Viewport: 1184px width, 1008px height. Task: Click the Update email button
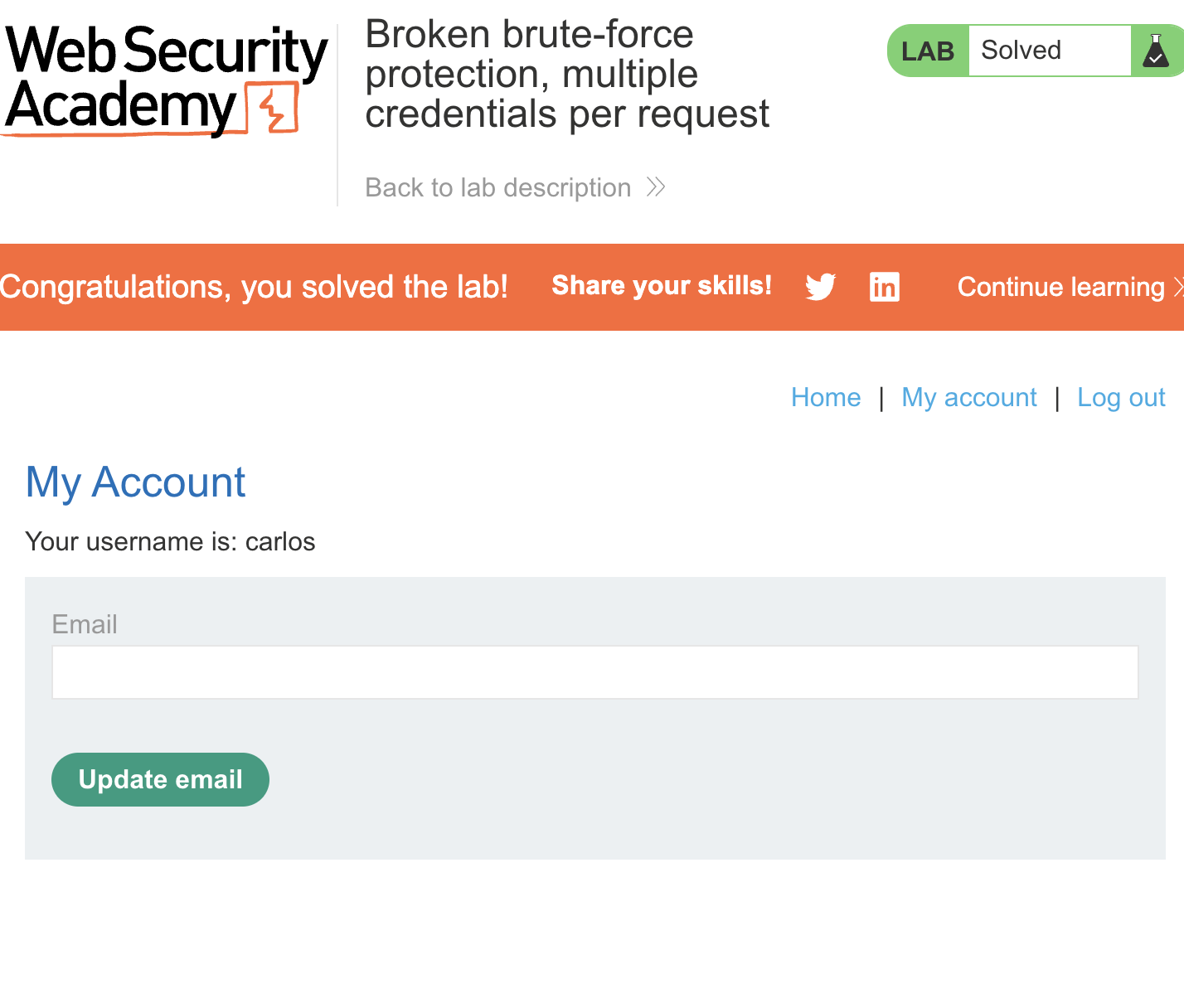[x=160, y=779]
